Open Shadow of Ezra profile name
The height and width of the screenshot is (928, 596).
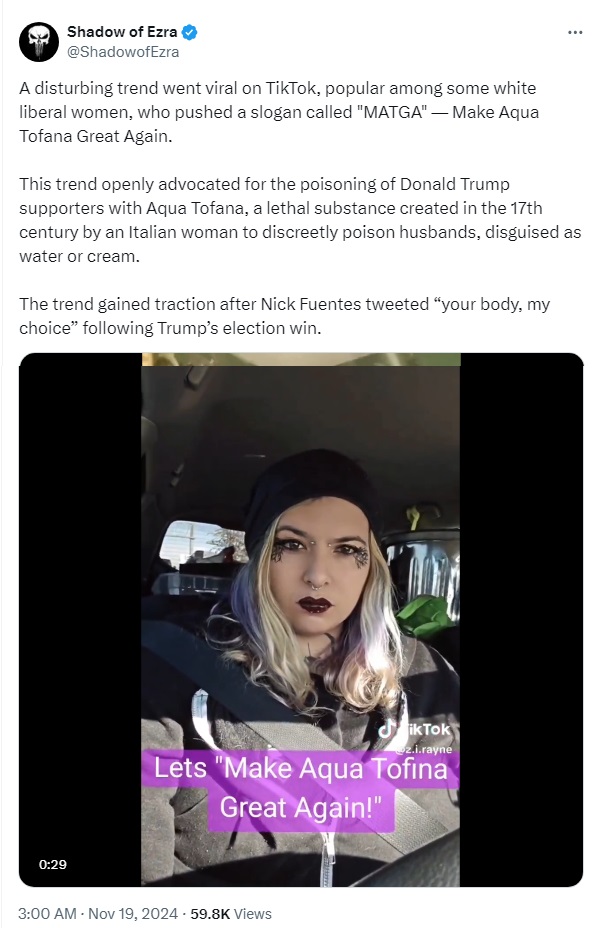122,32
